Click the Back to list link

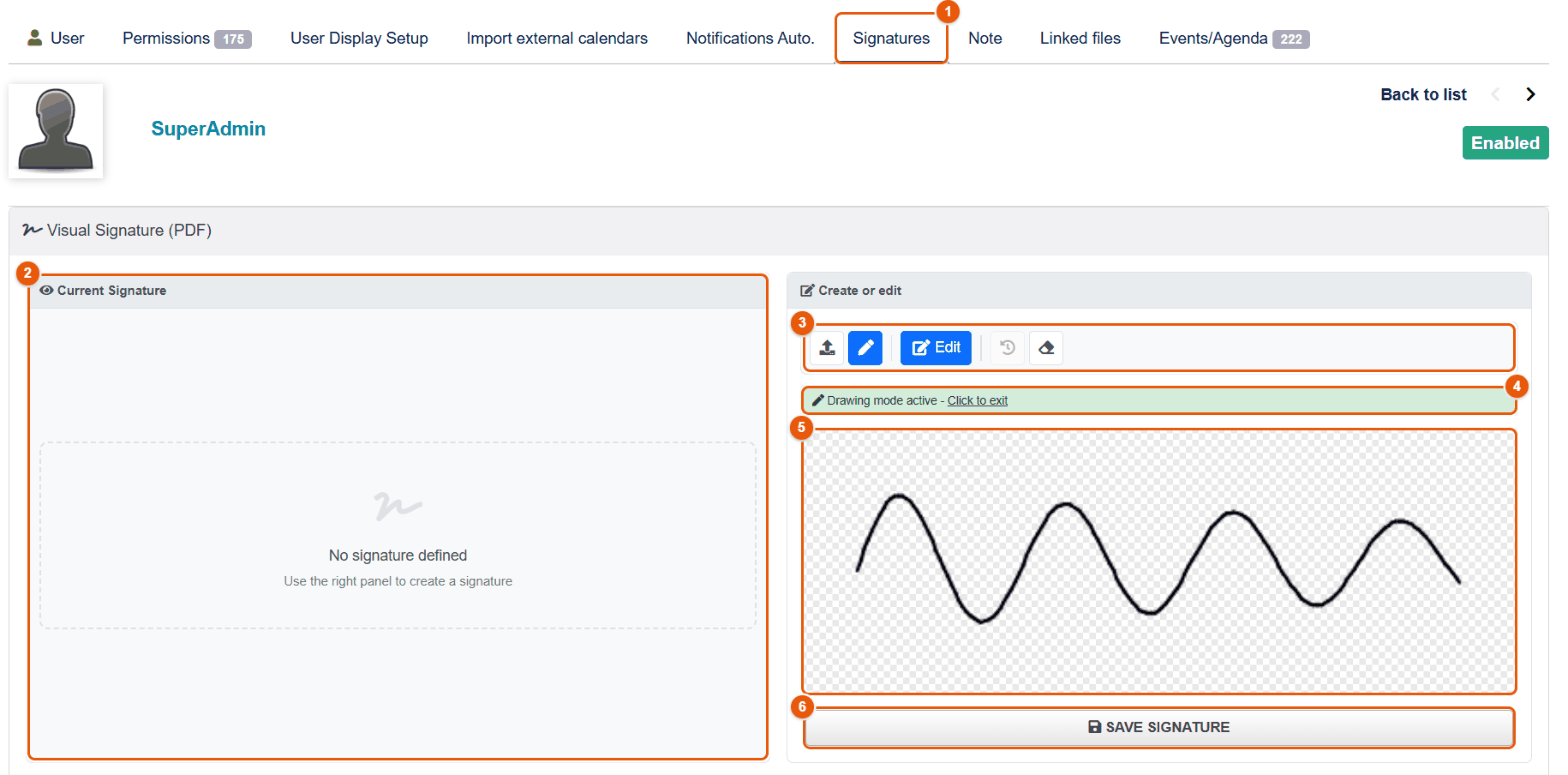1423,95
